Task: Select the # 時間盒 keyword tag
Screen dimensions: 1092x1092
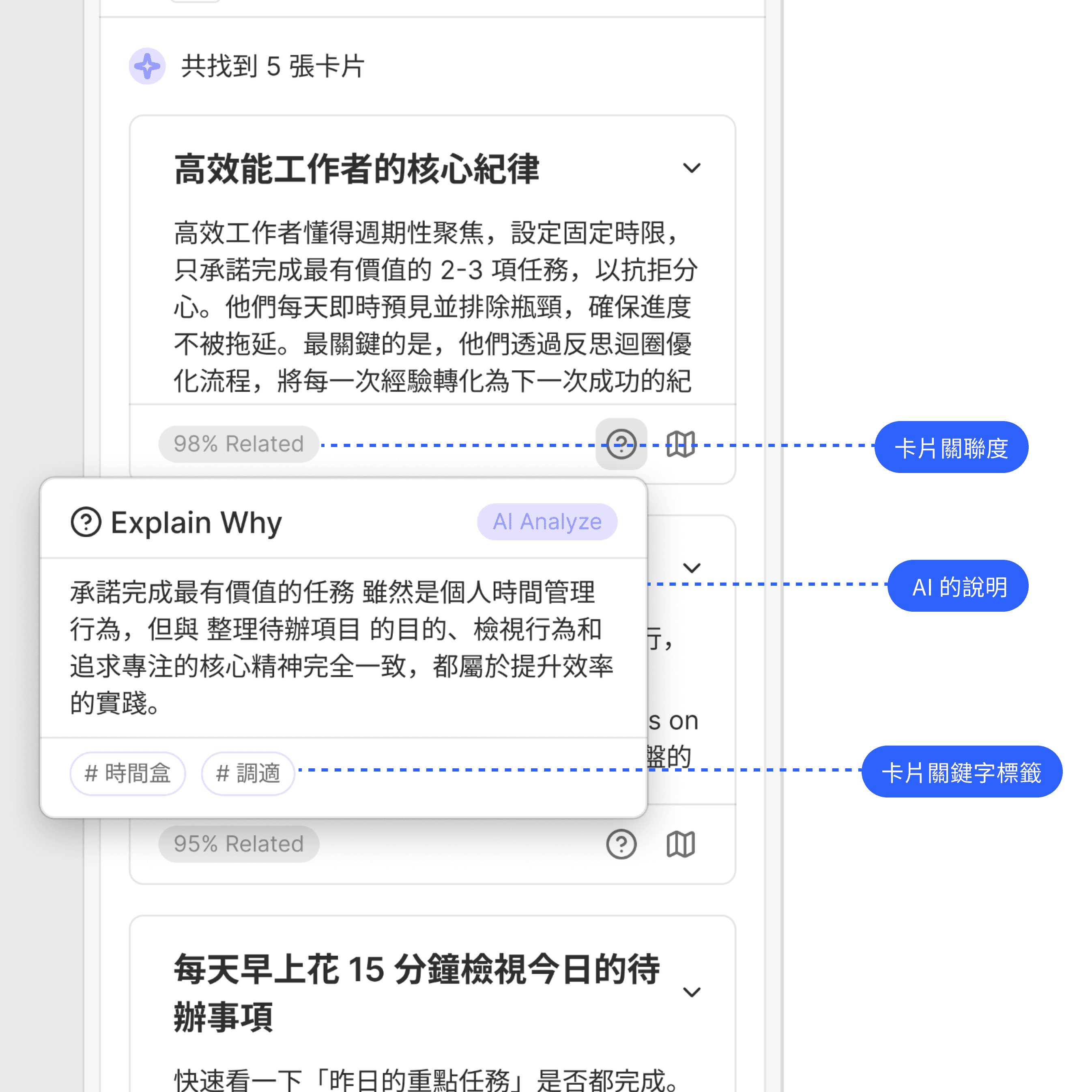Action: coord(128,773)
